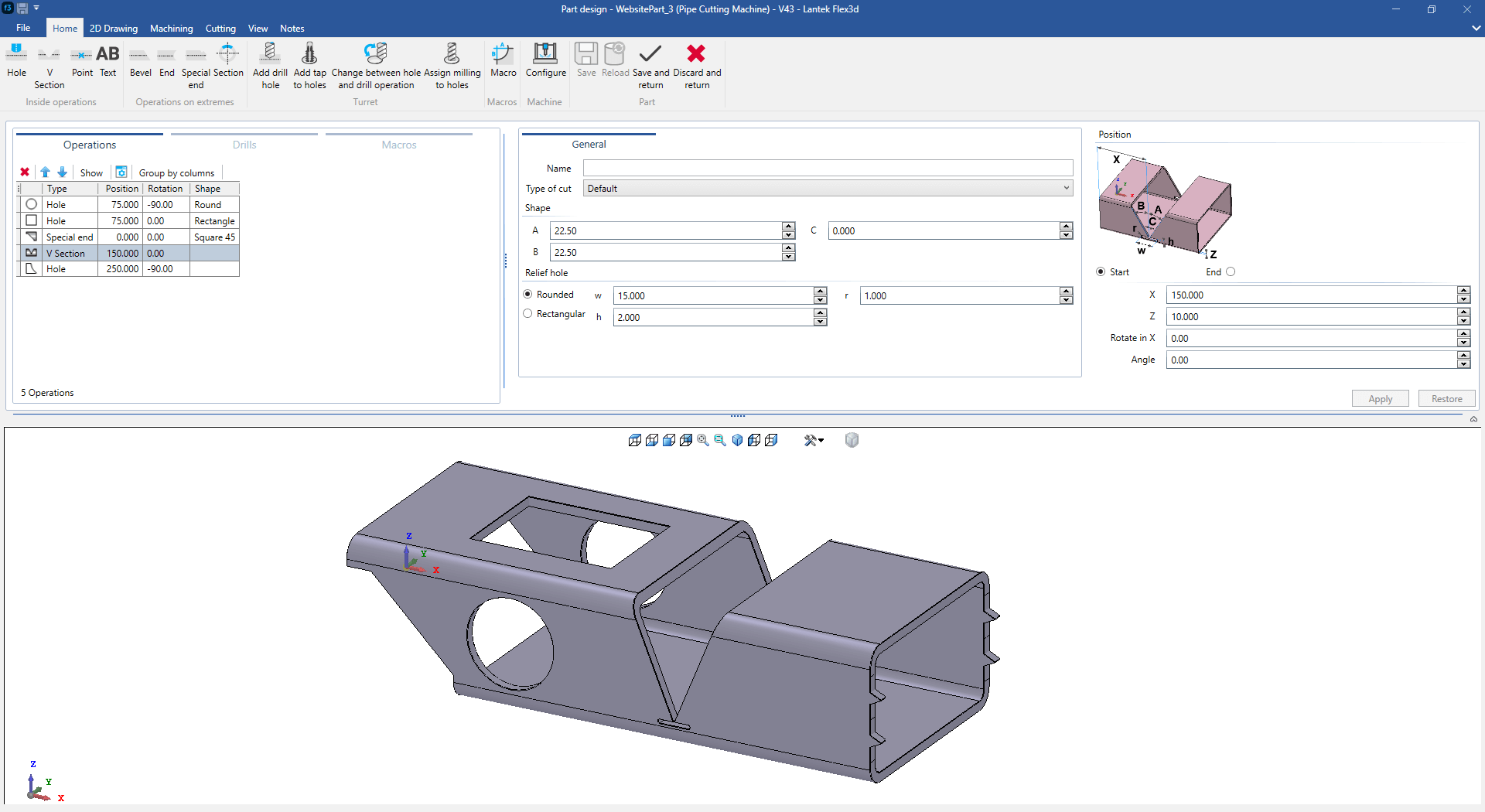Select the V Section tool in the ribbon
Image resolution: width=1485 pixels, height=812 pixels.
tap(49, 66)
